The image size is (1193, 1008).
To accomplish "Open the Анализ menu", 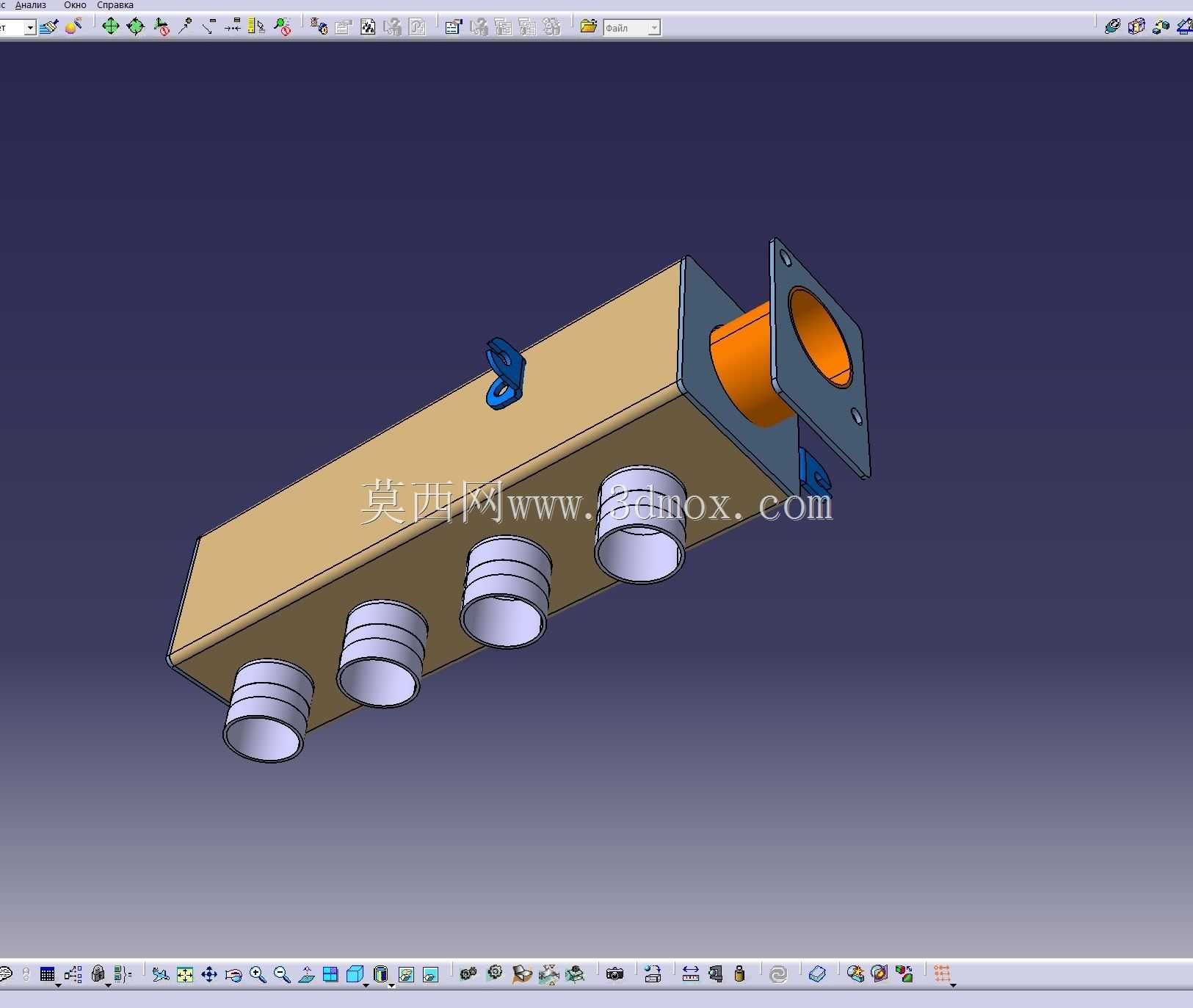I will (x=31, y=5).
